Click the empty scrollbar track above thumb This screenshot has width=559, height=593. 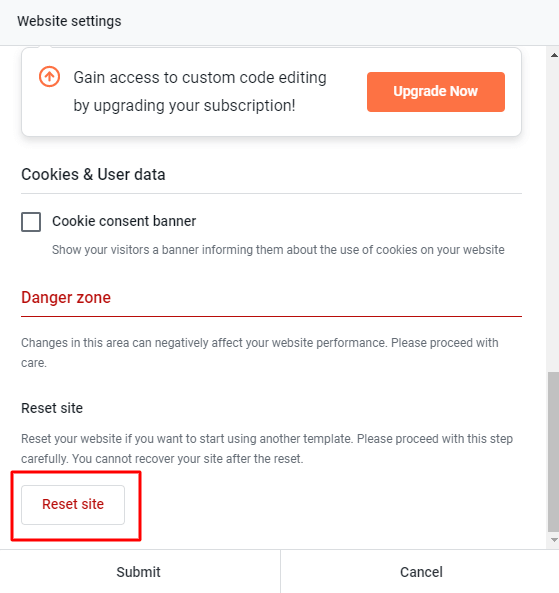pyautogui.click(x=553, y=216)
